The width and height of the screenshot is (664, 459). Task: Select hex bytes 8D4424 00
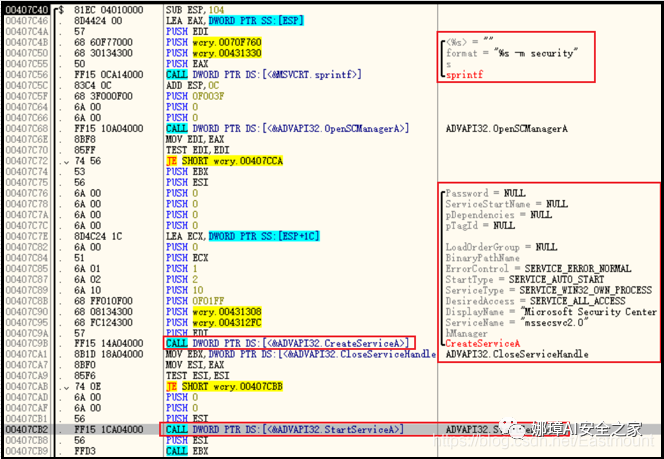(98, 20)
